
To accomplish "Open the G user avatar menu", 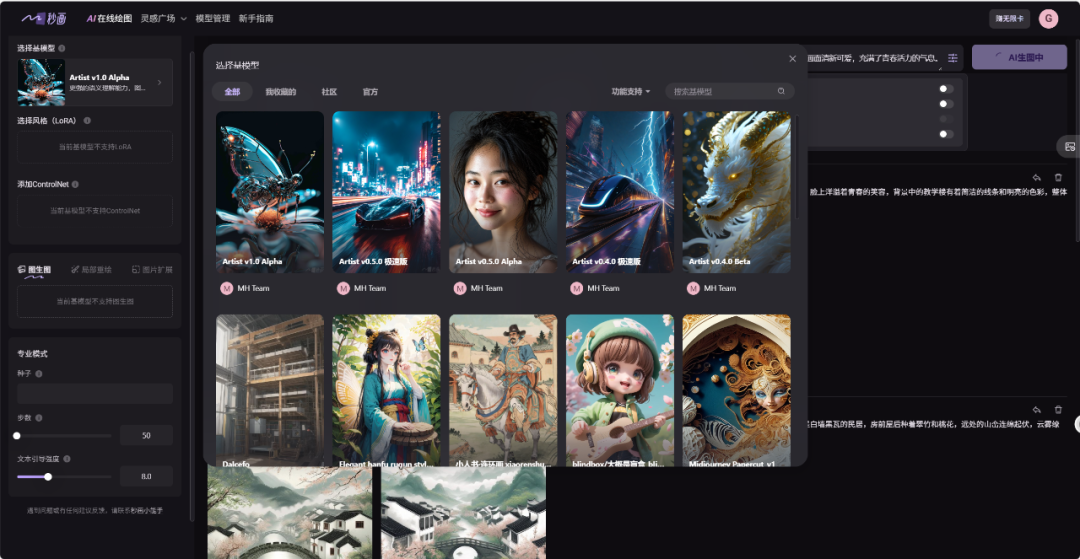I will [1048, 19].
